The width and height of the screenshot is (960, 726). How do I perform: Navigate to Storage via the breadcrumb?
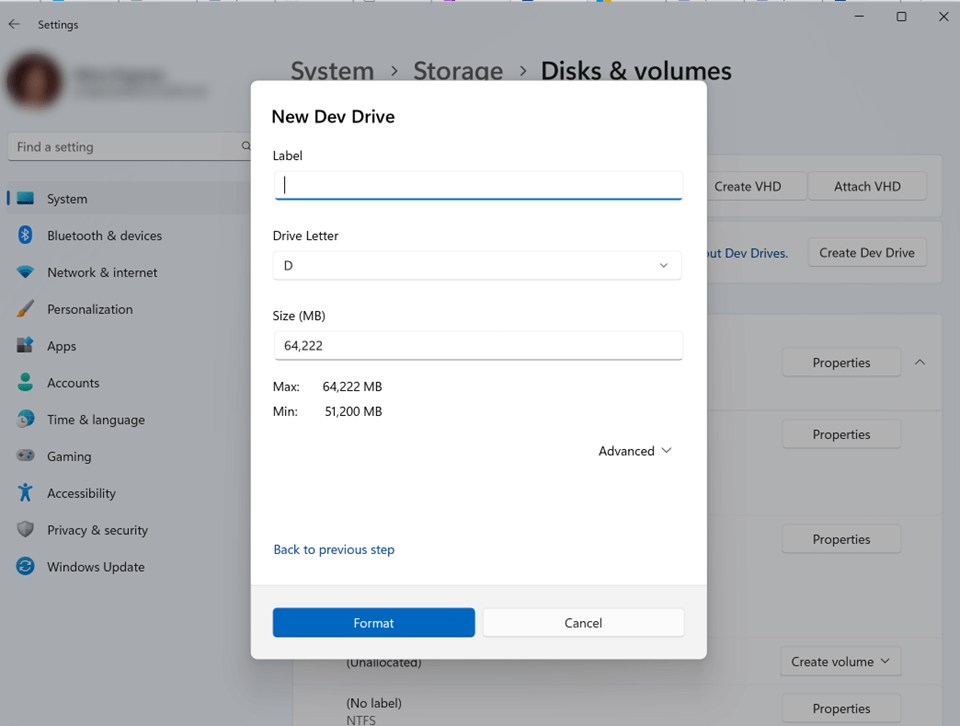coord(458,71)
